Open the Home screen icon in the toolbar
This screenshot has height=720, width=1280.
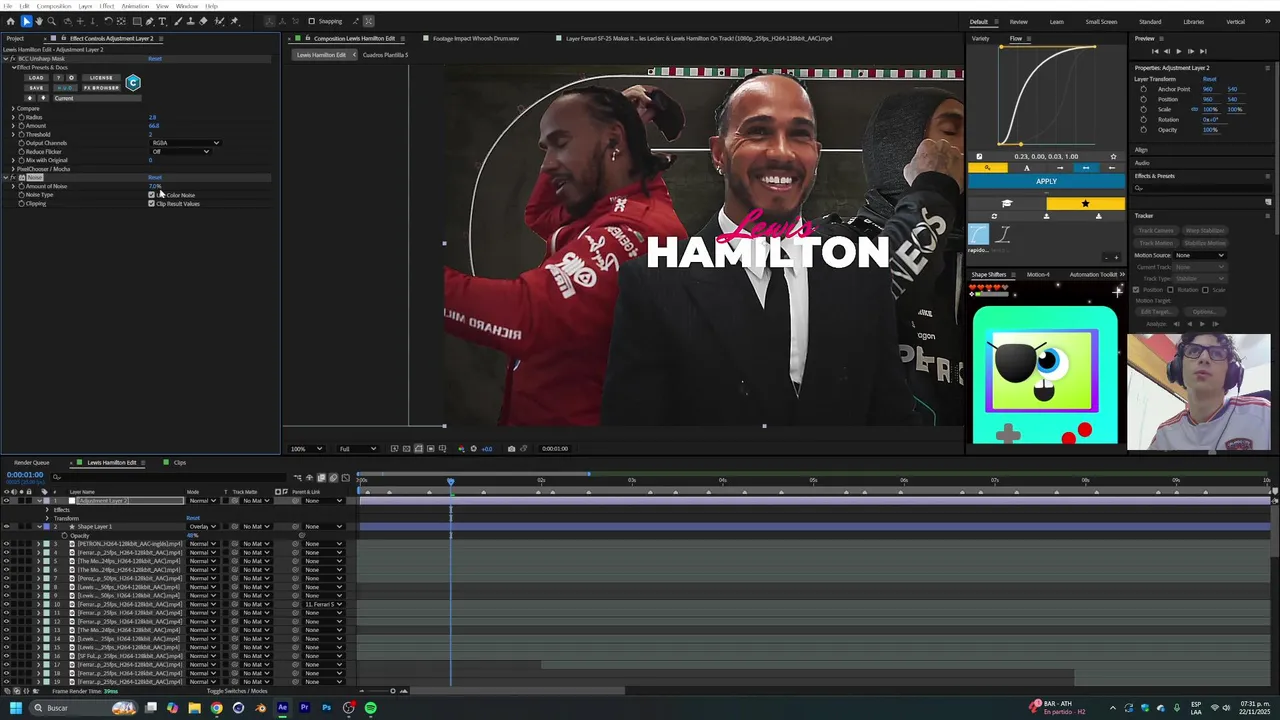(x=11, y=21)
